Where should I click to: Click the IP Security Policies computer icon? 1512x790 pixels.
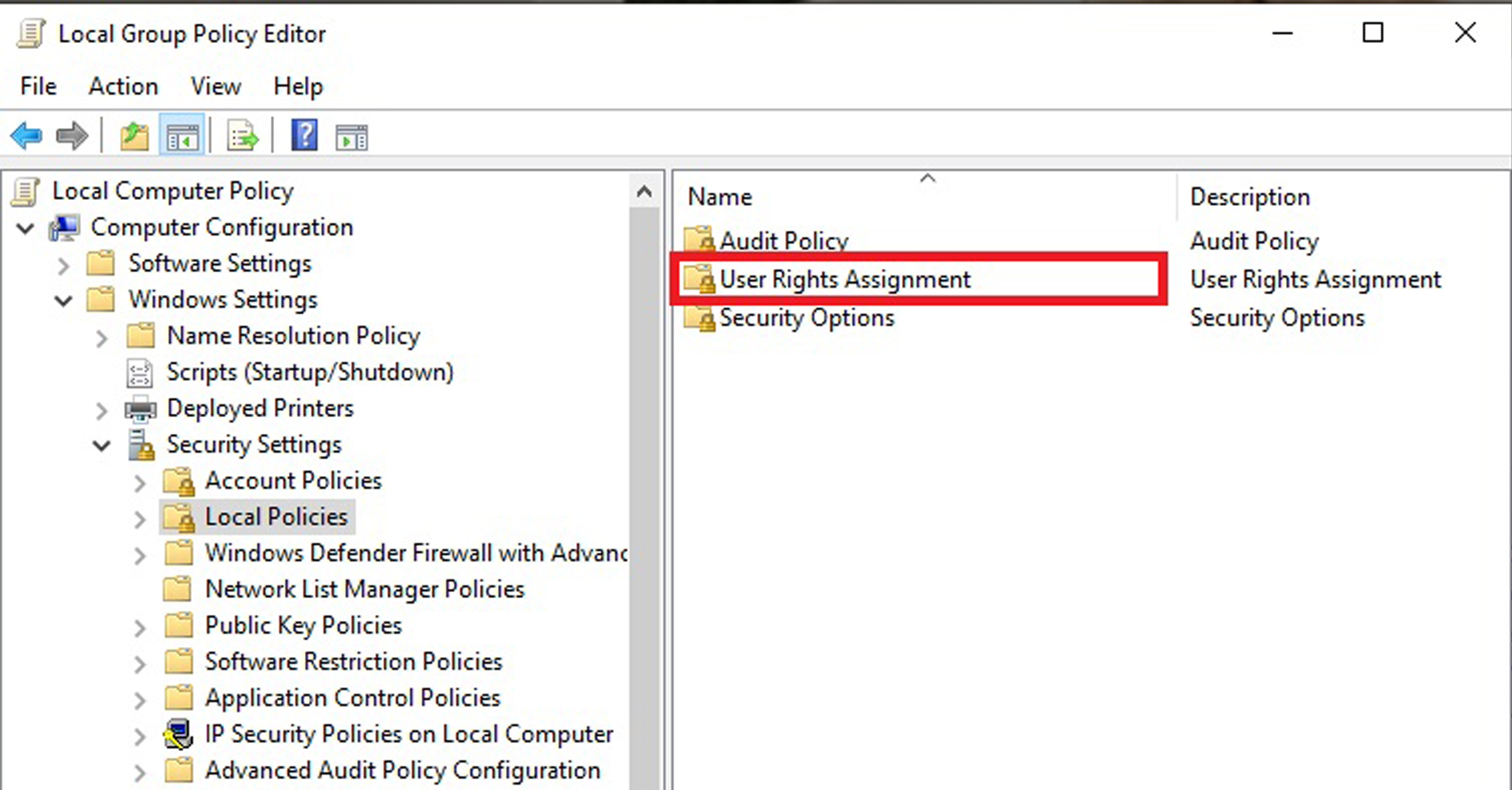[x=178, y=734]
